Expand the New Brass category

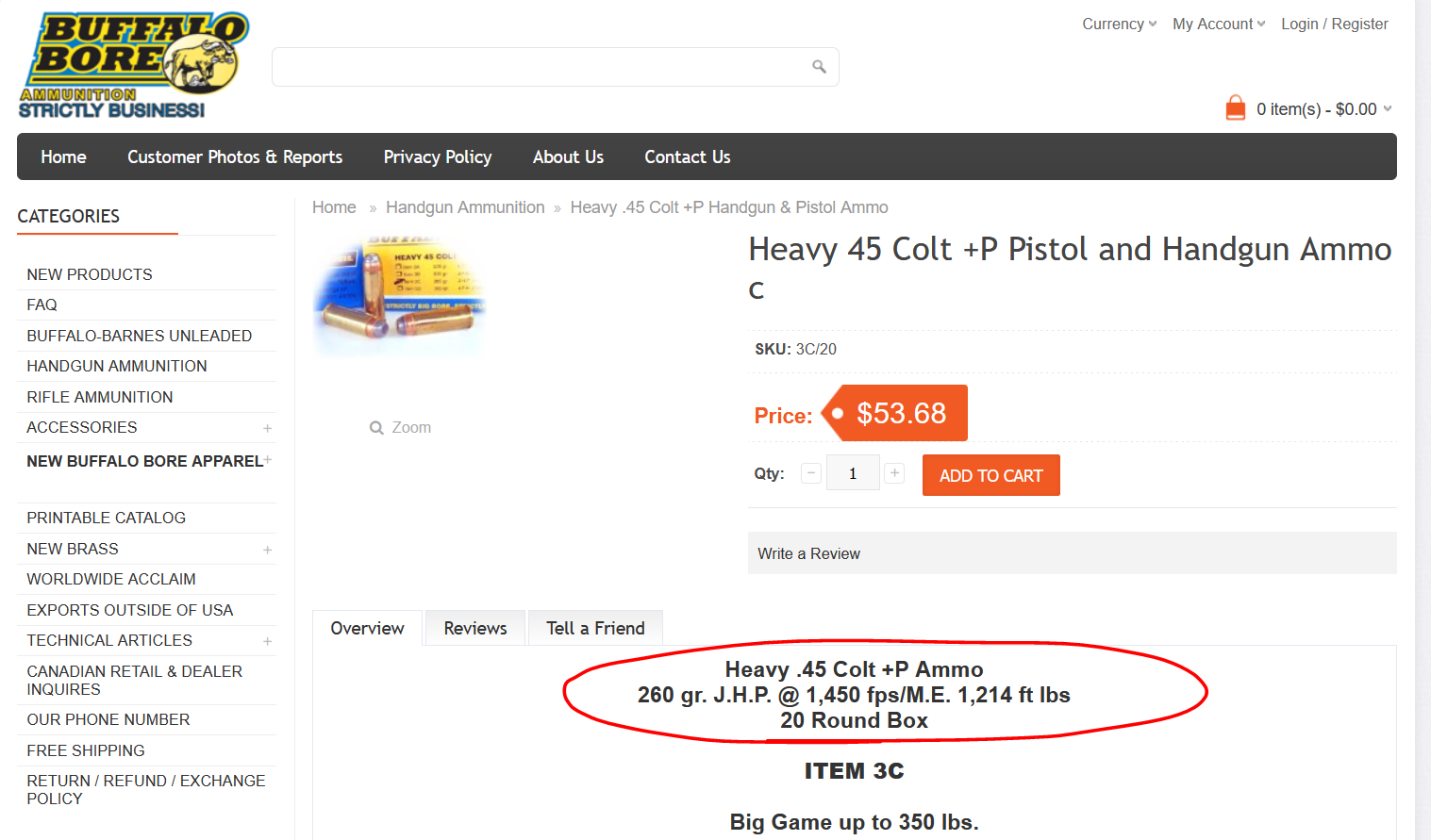tap(267, 550)
